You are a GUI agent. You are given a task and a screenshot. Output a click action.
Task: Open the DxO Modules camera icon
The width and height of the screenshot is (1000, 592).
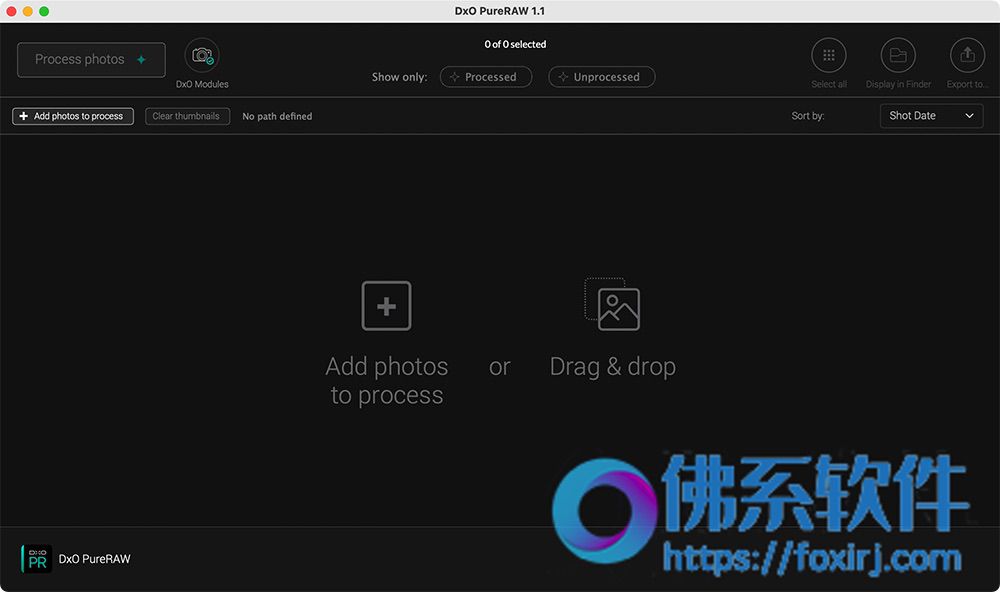coord(202,56)
